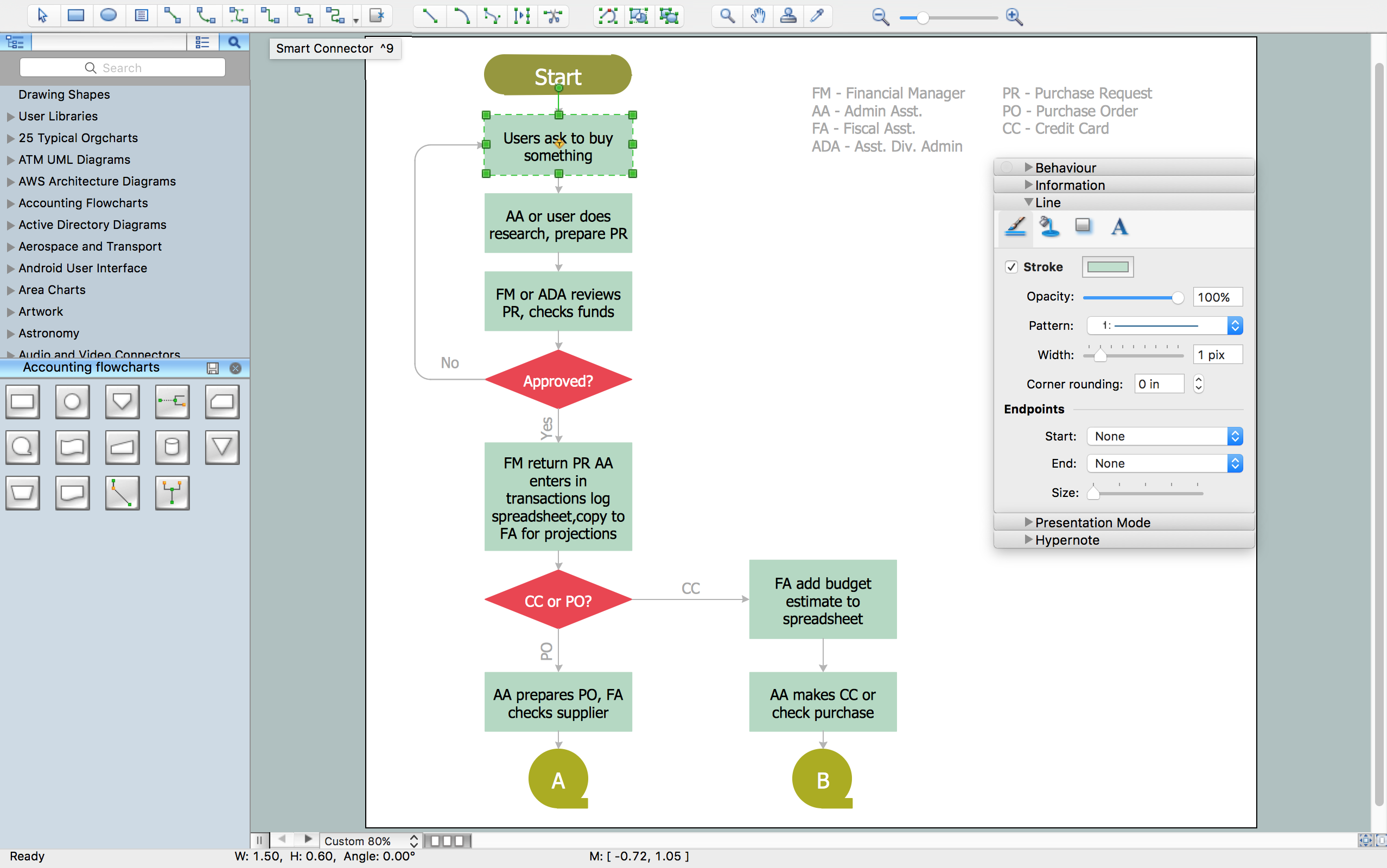Pick the Y-shaped branch connector shape

172,493
